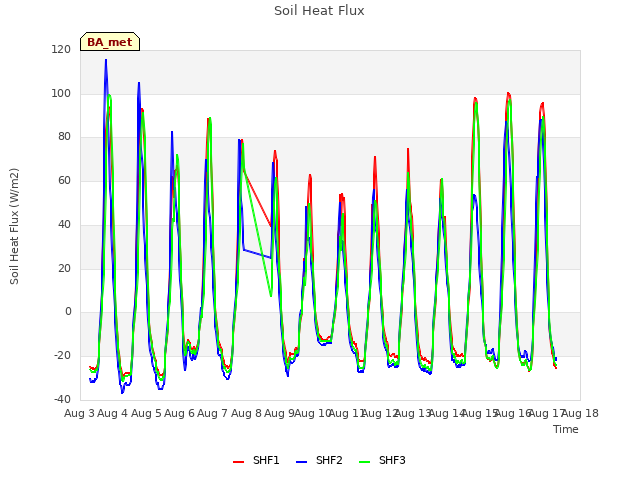Click the Aug 7 x-axis label
The image size is (640, 480).
(x=213, y=413)
